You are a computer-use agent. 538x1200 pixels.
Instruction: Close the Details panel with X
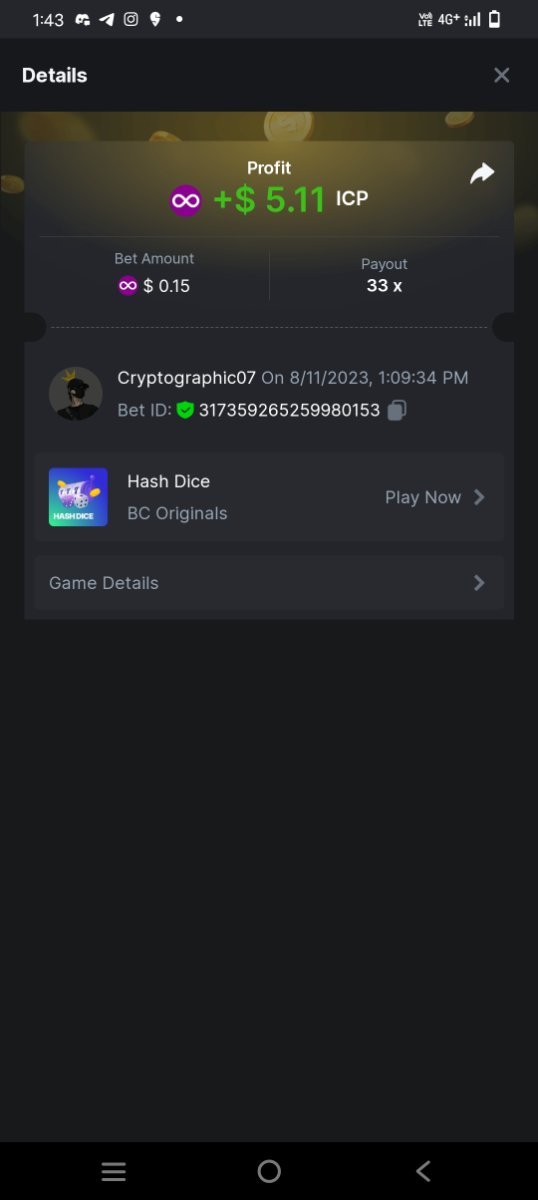502,75
